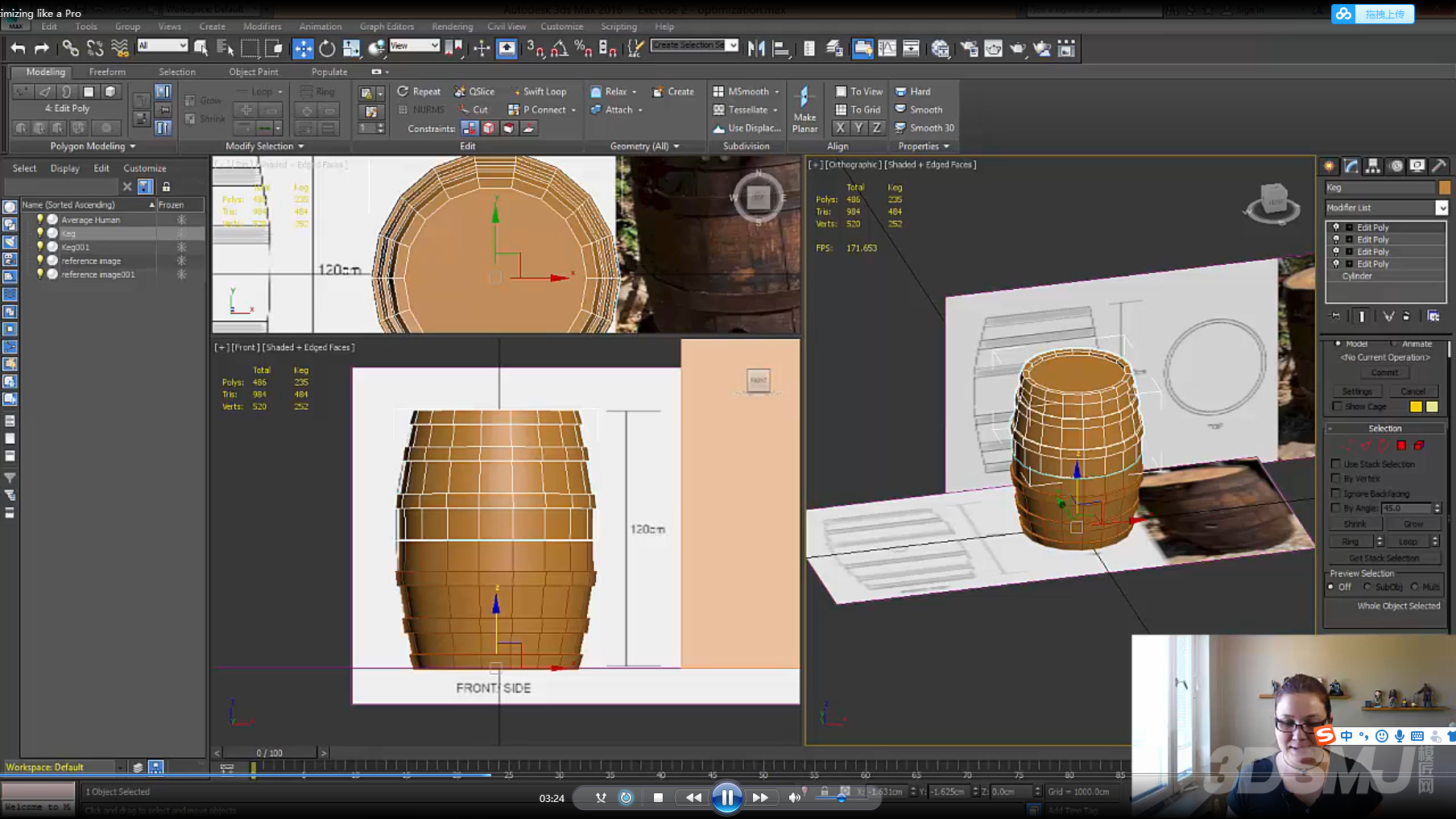This screenshot has height=819, width=1456.
Task: Toggle lightbulb visibility of Keg001 object
Action: pyautogui.click(x=39, y=247)
